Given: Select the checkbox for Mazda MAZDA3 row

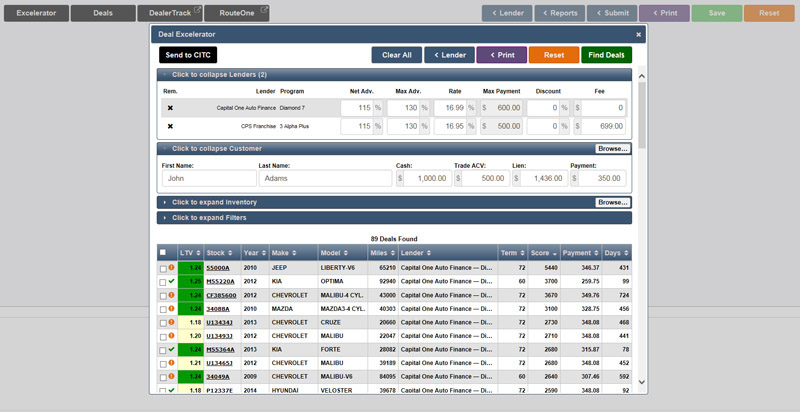Looking at the screenshot, I should (x=163, y=309).
